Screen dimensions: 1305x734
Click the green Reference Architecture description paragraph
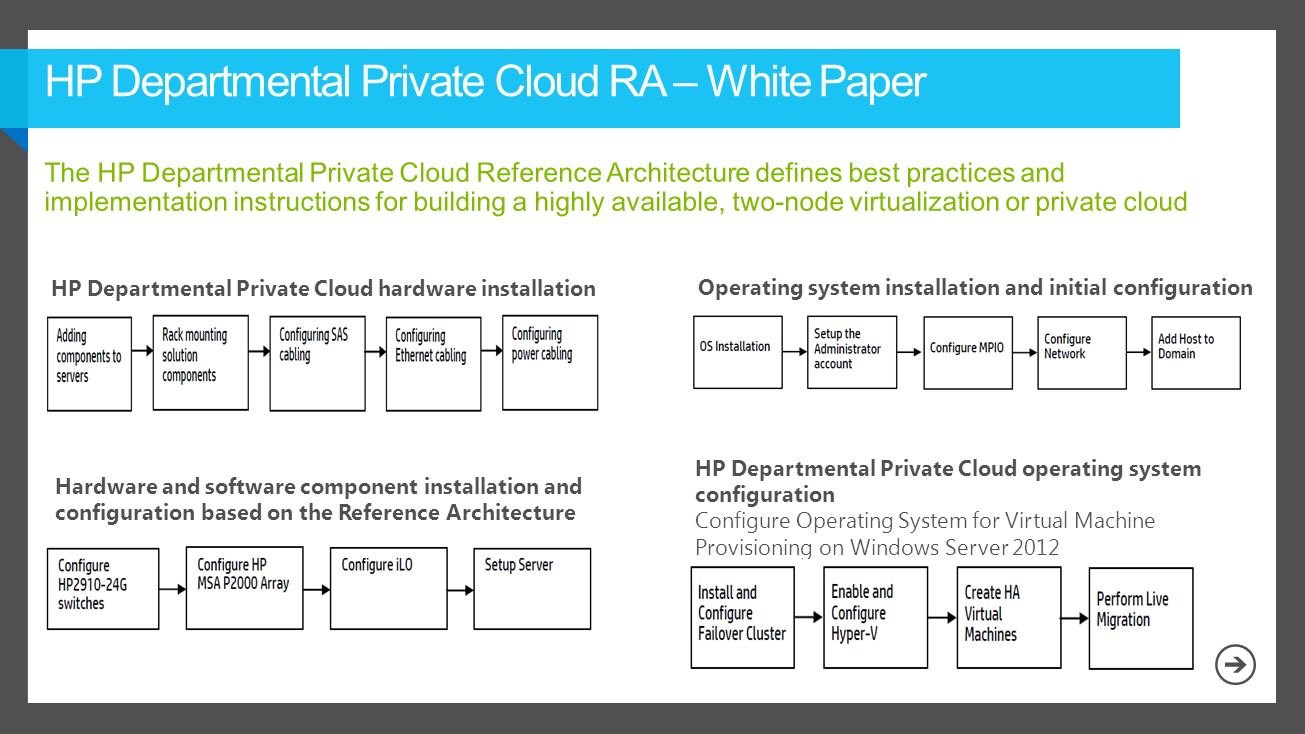[615, 187]
